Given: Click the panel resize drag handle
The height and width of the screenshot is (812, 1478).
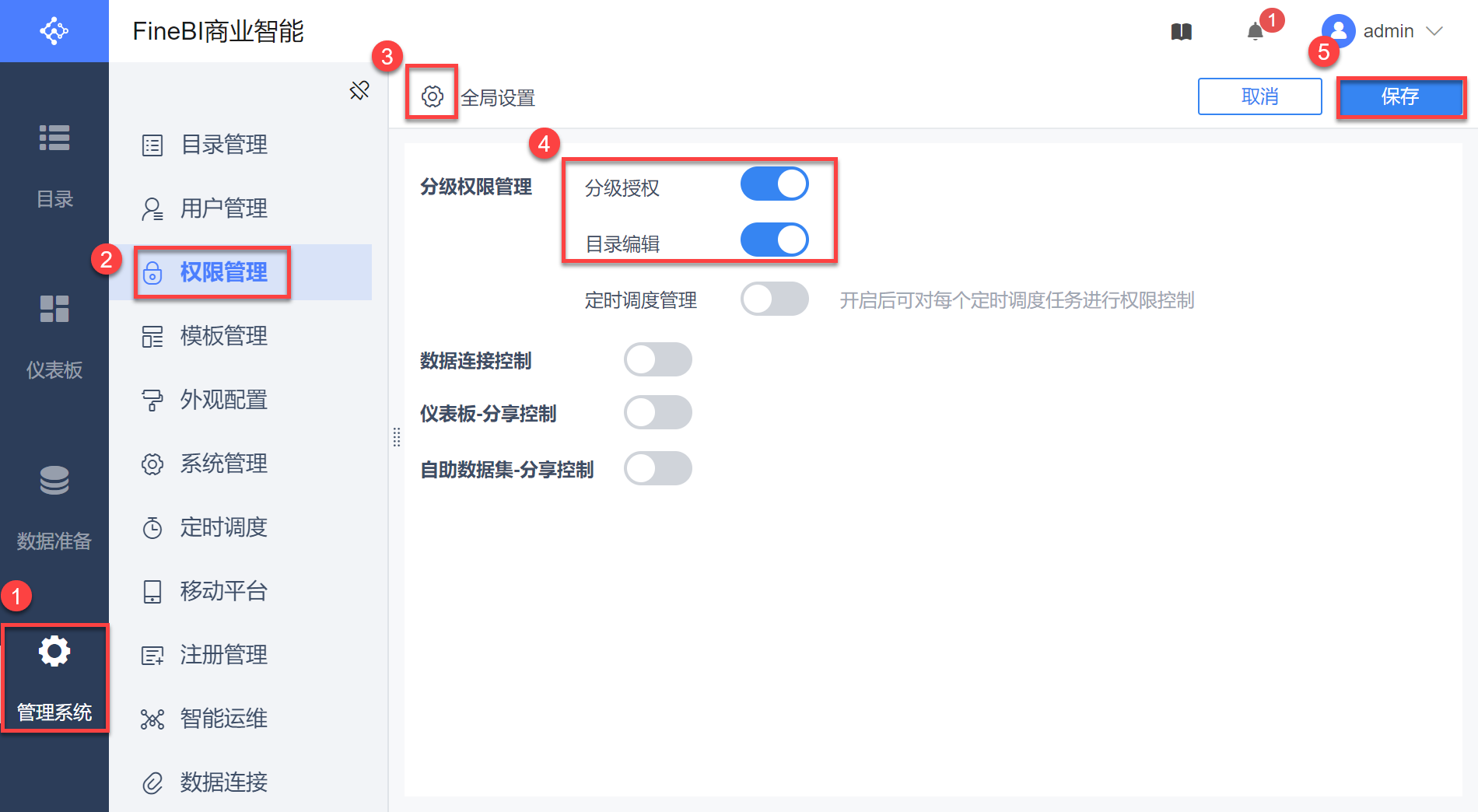Looking at the screenshot, I should tap(397, 437).
